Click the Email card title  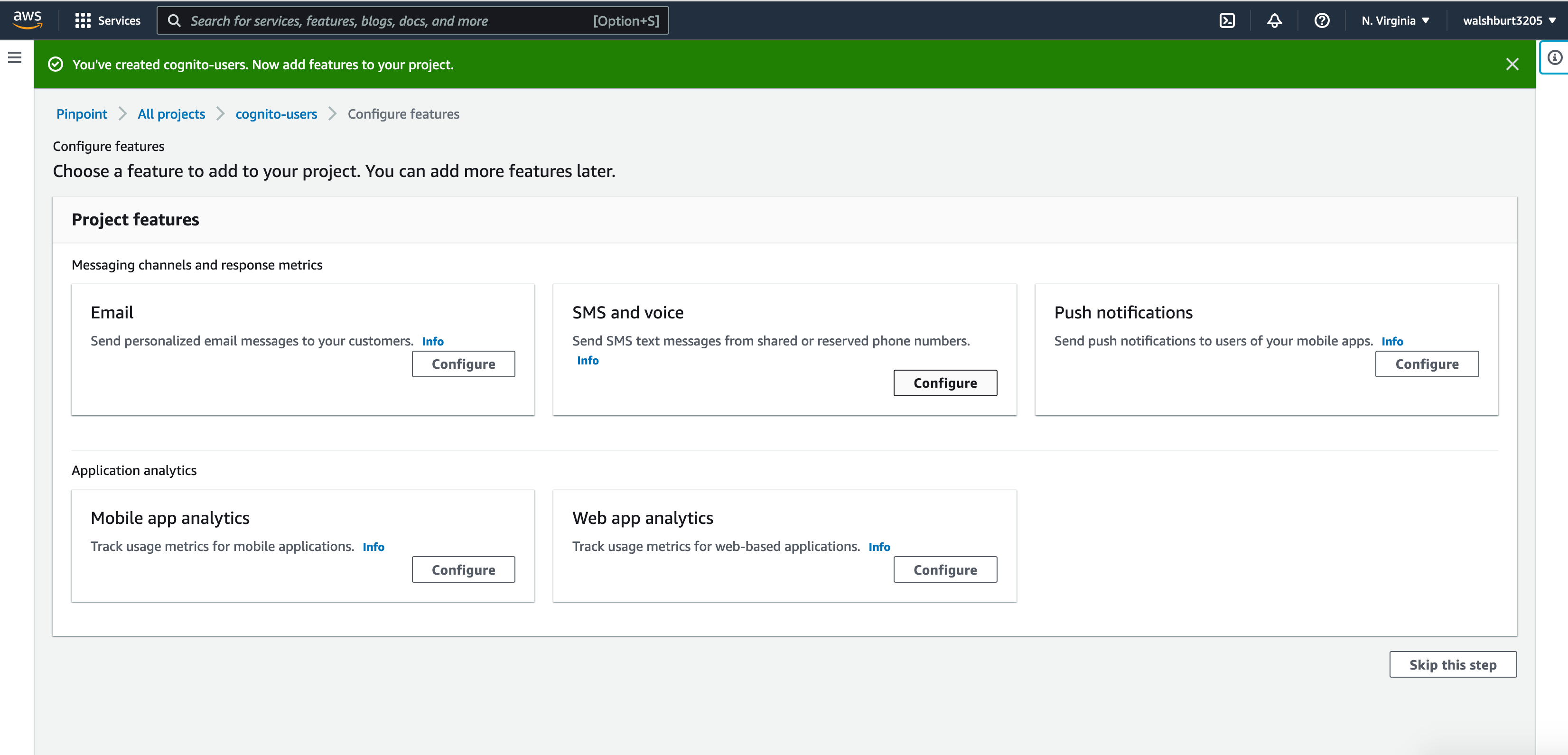click(x=112, y=312)
